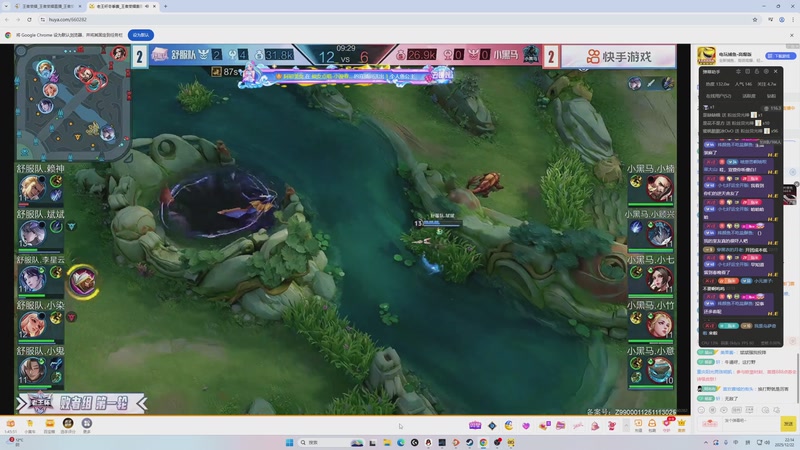Collapse the danmaku helper panel arrows

click(x=738, y=71)
